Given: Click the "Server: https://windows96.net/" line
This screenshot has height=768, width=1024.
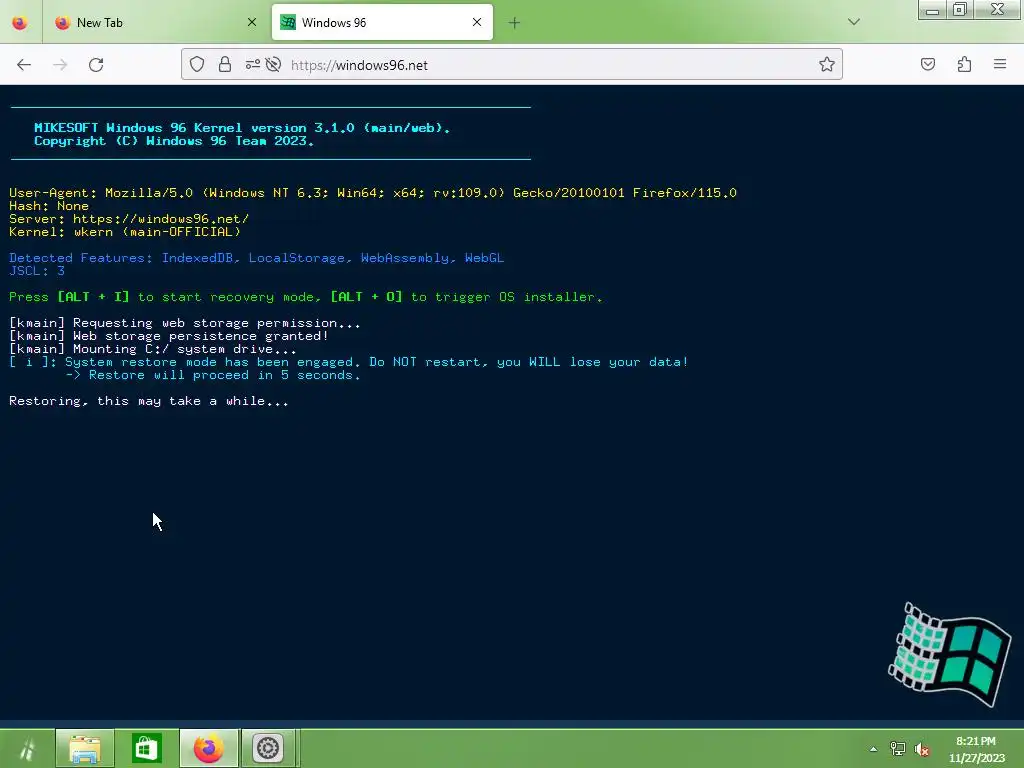Looking at the screenshot, I should tap(129, 219).
